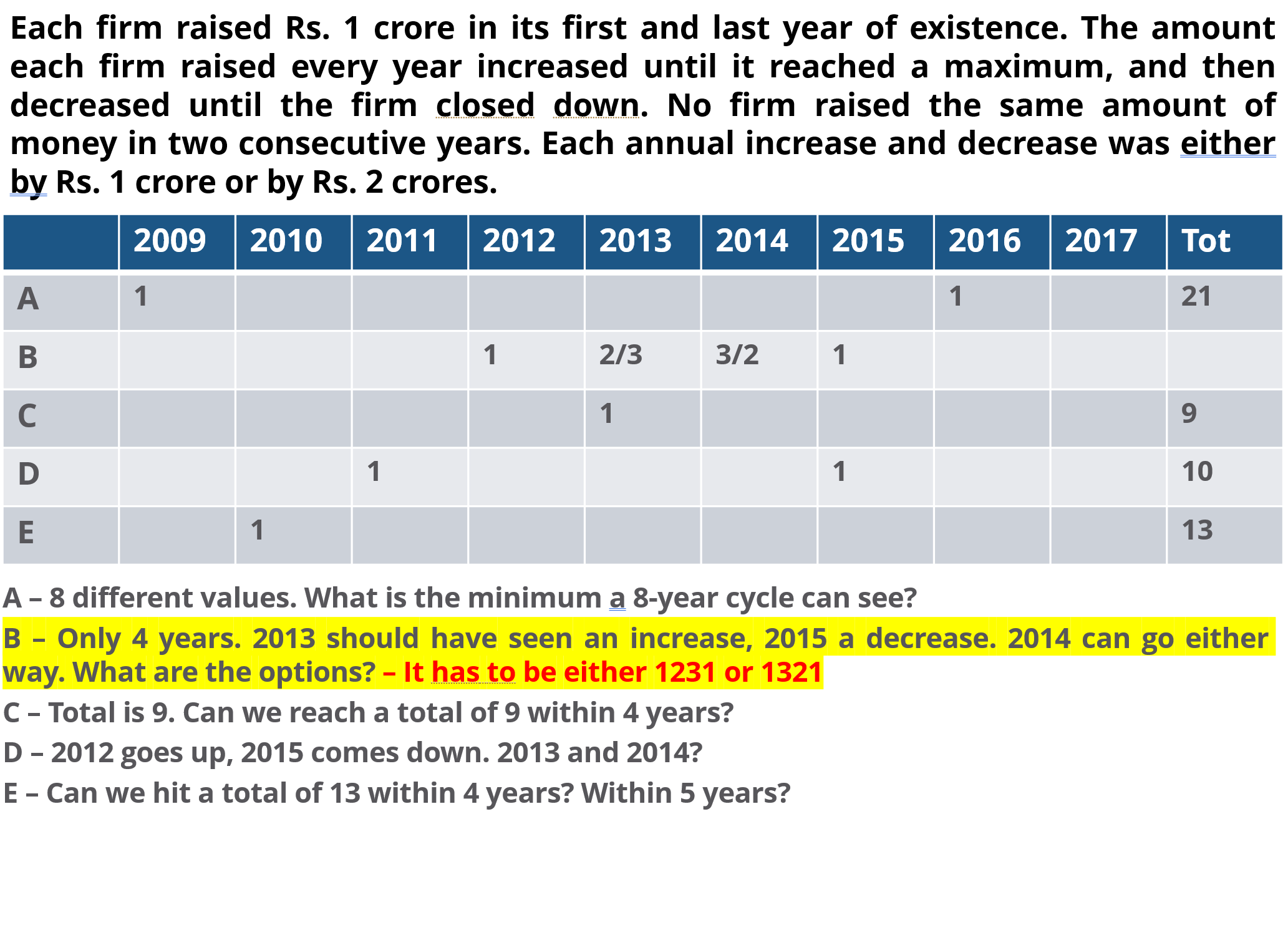Click firm D's 2011 cell showing 1
The width and height of the screenshot is (1288, 930).
(410, 477)
